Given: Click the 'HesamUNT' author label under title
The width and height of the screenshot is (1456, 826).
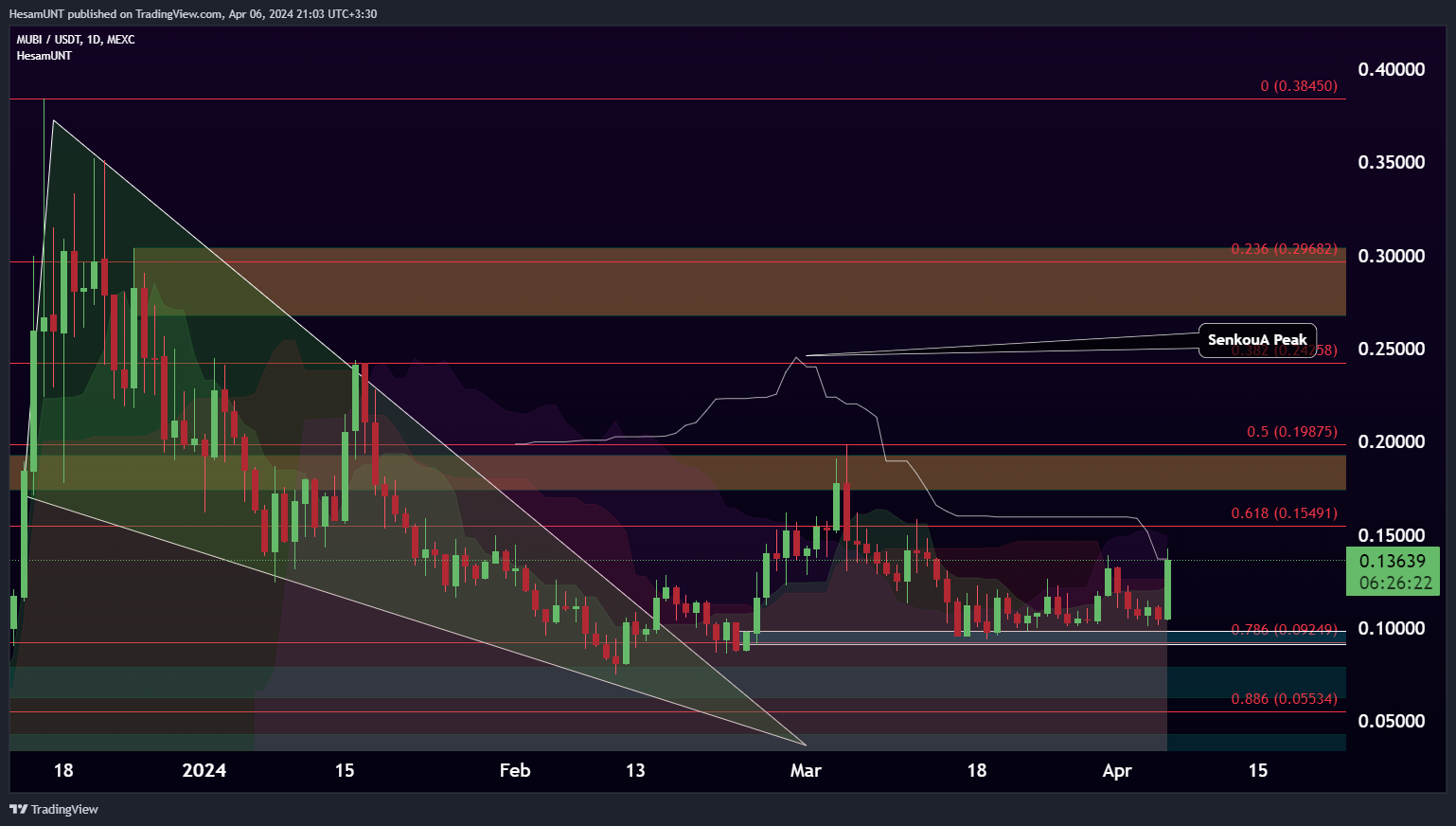Looking at the screenshot, I should coord(44,56).
